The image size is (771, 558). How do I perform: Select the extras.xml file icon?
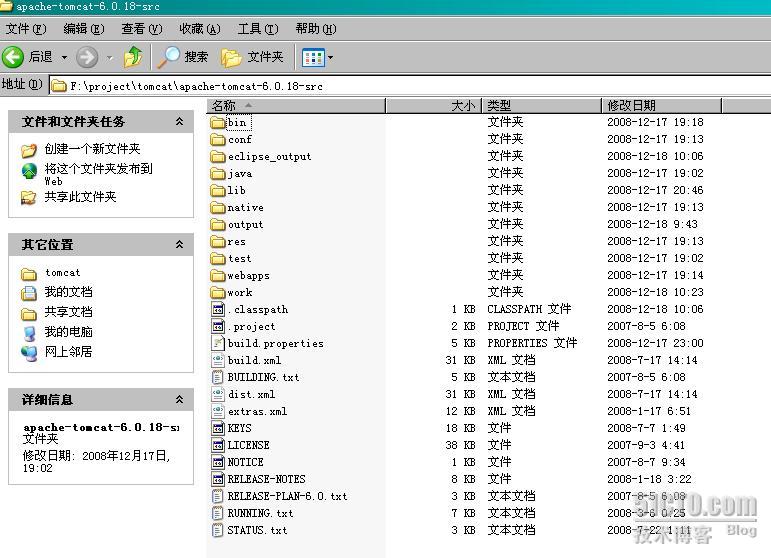218,411
